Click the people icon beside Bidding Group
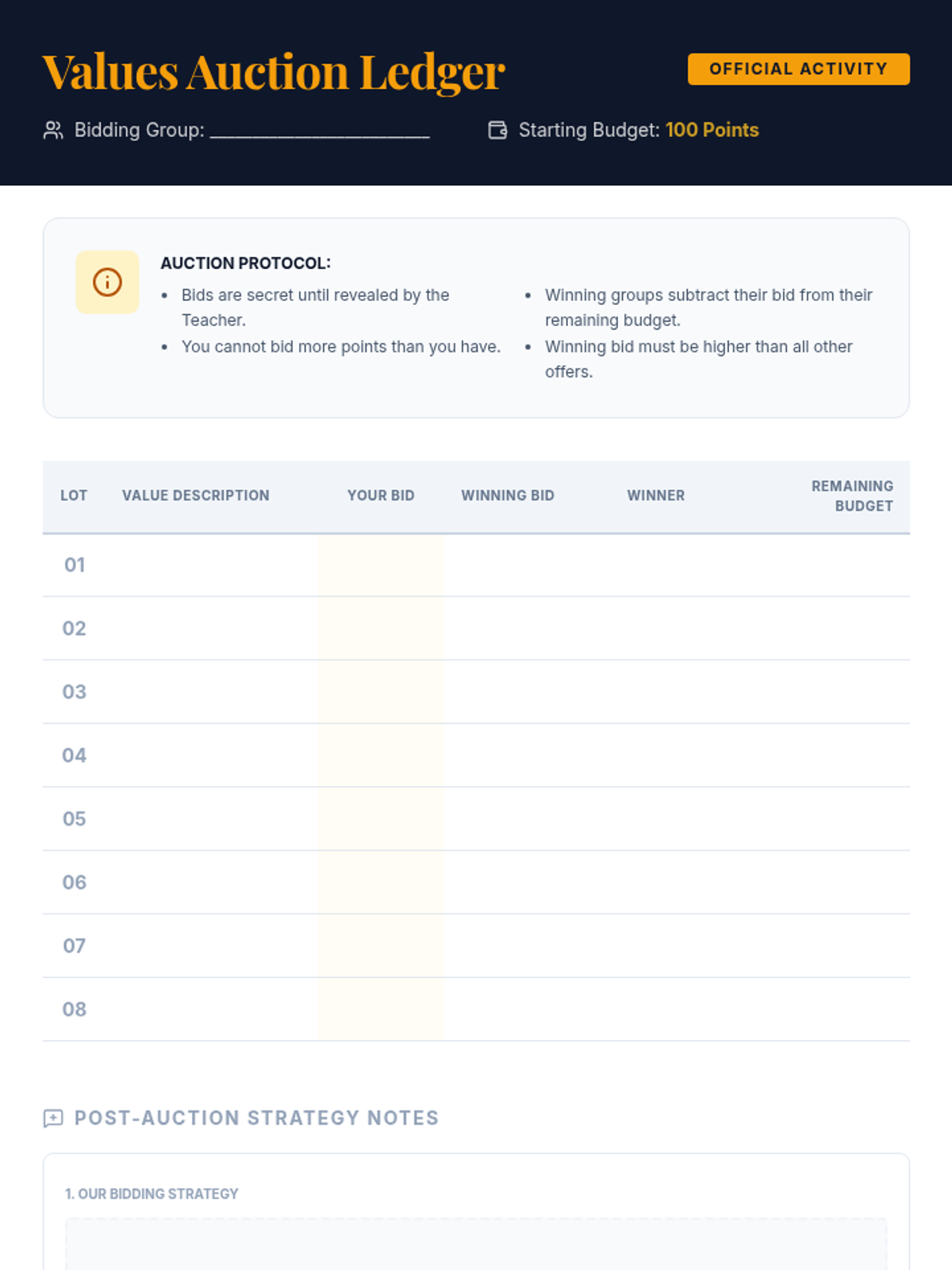952x1270 pixels. (x=53, y=130)
